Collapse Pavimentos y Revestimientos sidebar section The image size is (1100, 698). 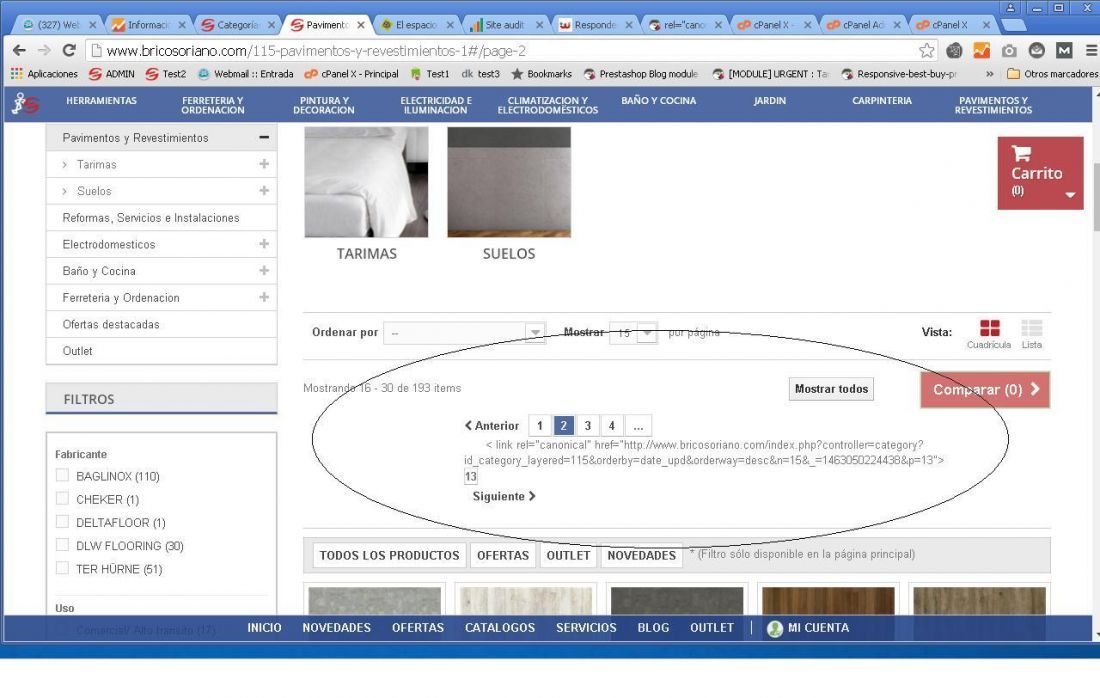264,137
